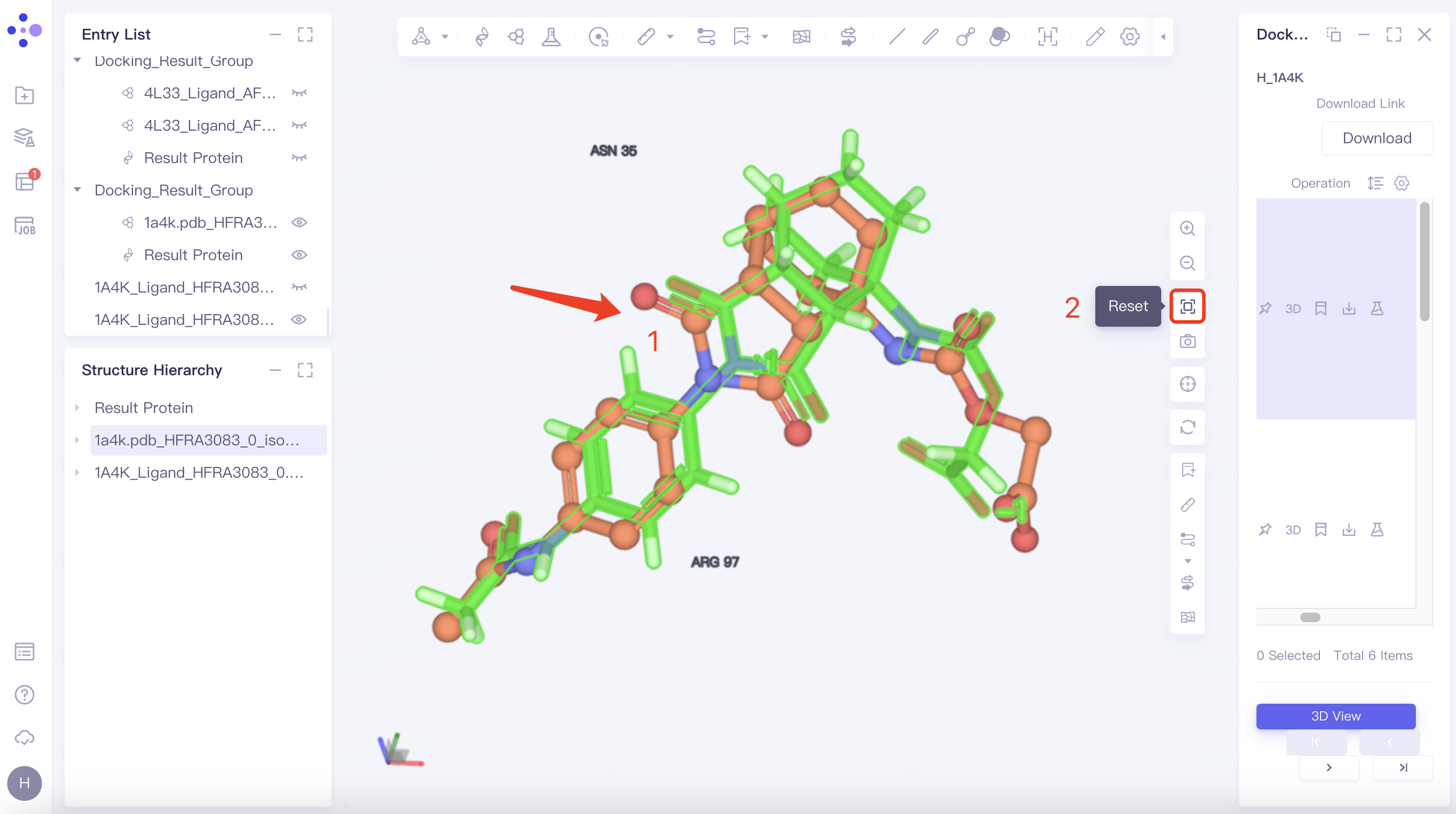The height and width of the screenshot is (814, 1456).
Task: Open the measurement tool dropdown arrow
Action: (x=670, y=37)
